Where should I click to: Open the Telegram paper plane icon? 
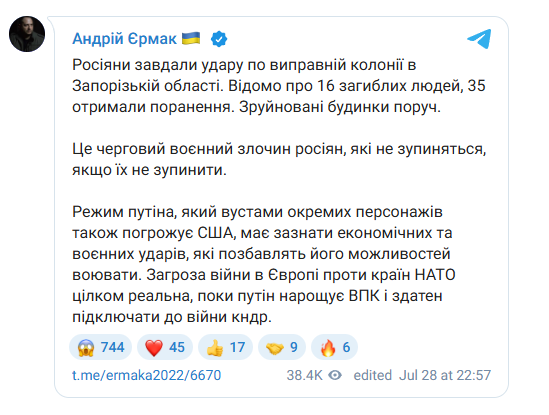tap(479, 39)
